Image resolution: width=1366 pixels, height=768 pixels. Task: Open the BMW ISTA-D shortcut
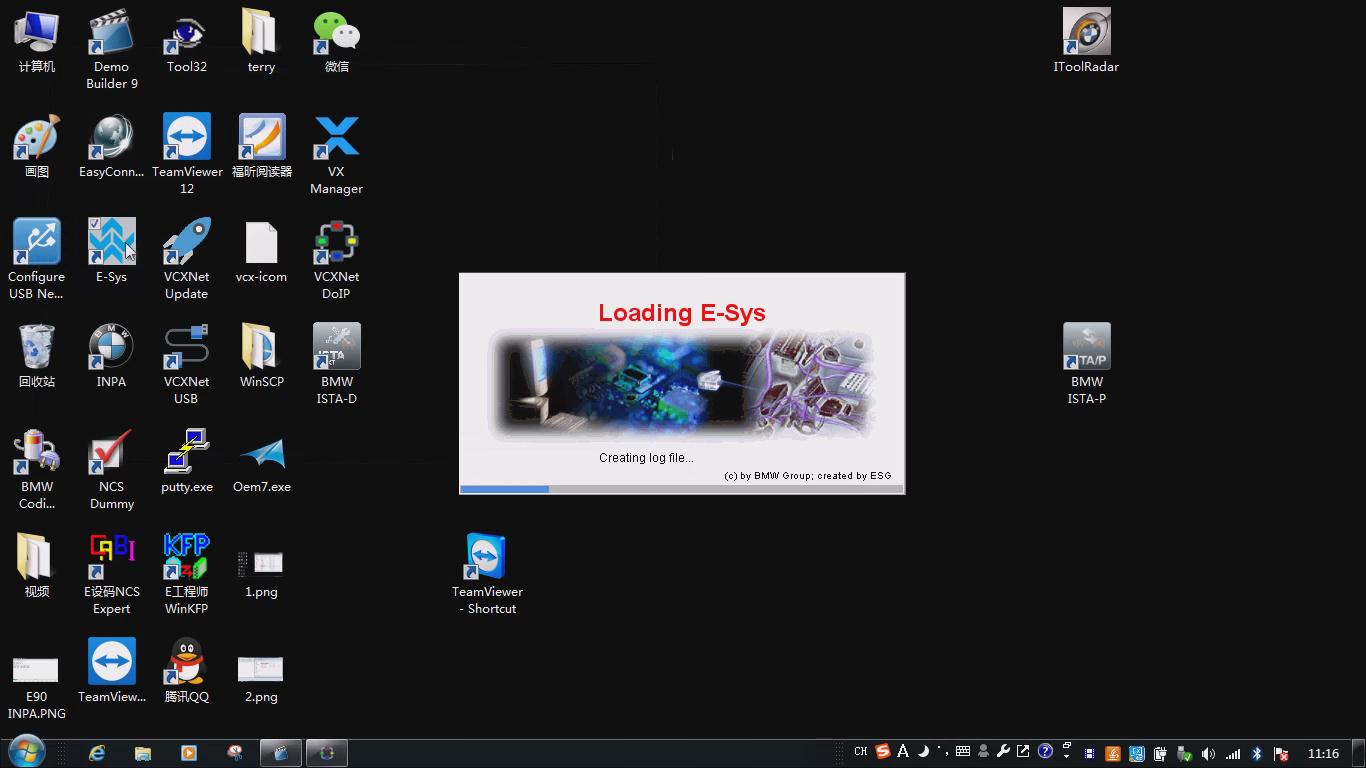[336, 348]
